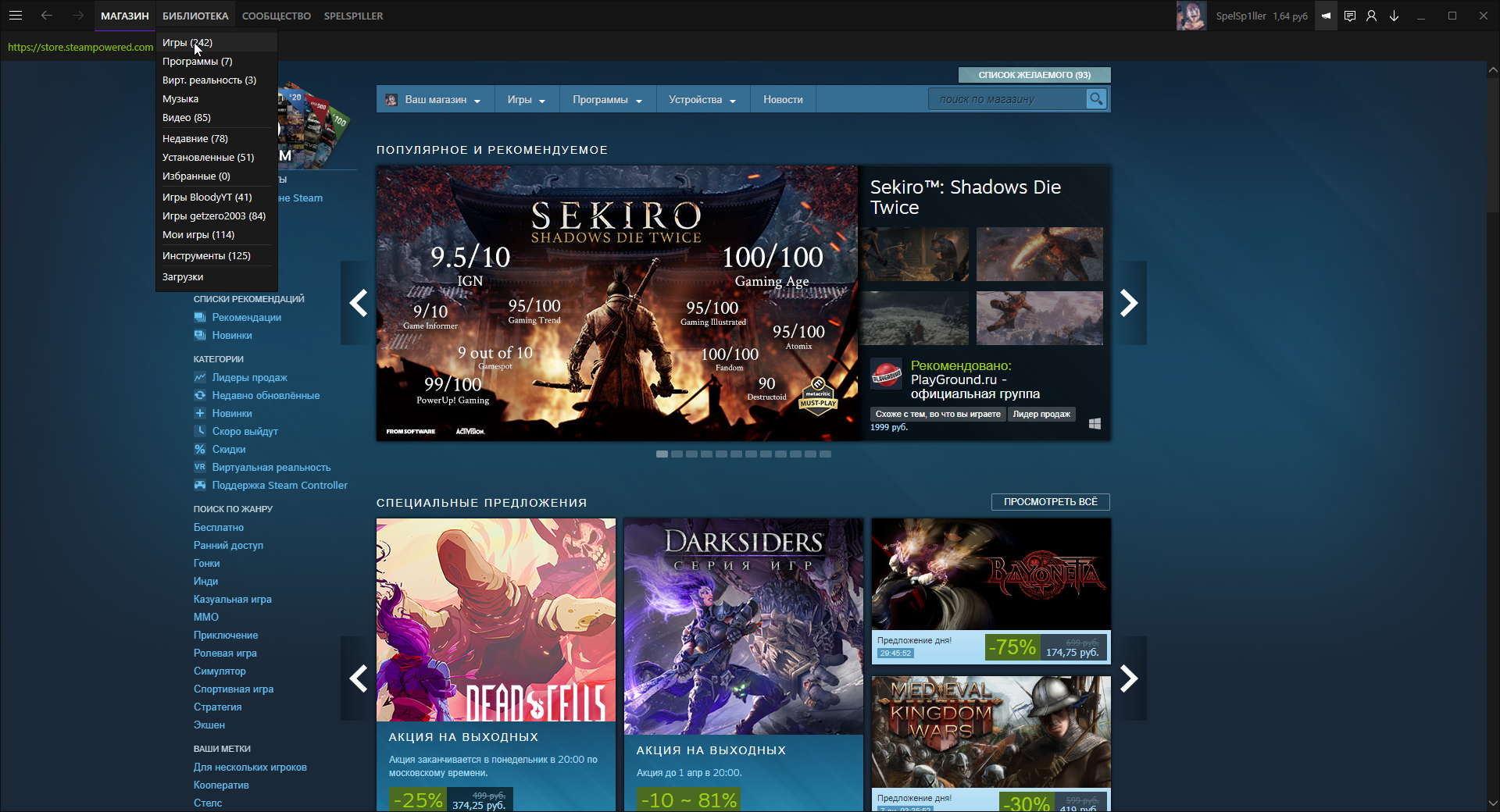
Task: Go back with the left arrow in title bar
Action: click(x=47, y=16)
